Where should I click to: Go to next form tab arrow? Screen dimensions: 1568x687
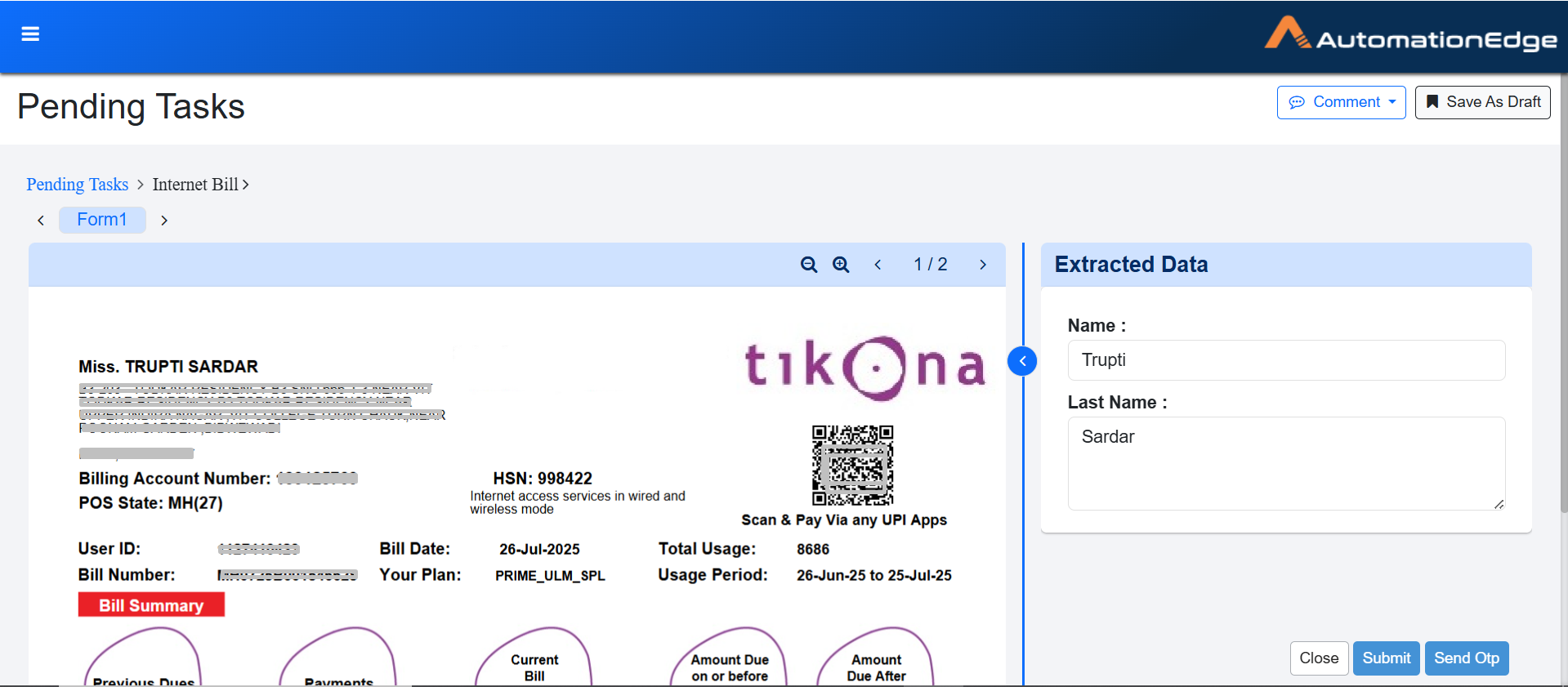[164, 221]
